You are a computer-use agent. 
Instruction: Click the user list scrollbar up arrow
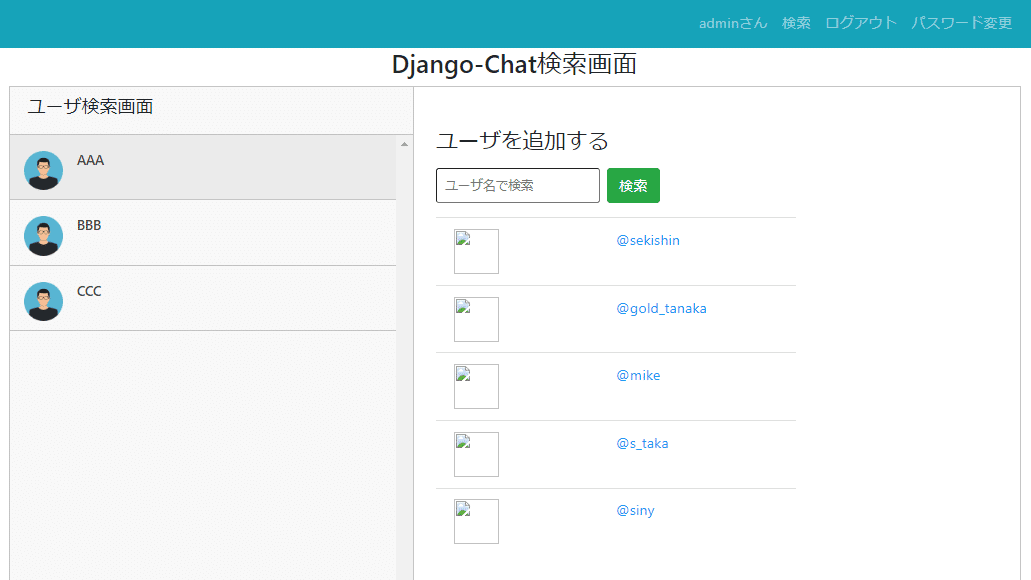[x=404, y=144]
